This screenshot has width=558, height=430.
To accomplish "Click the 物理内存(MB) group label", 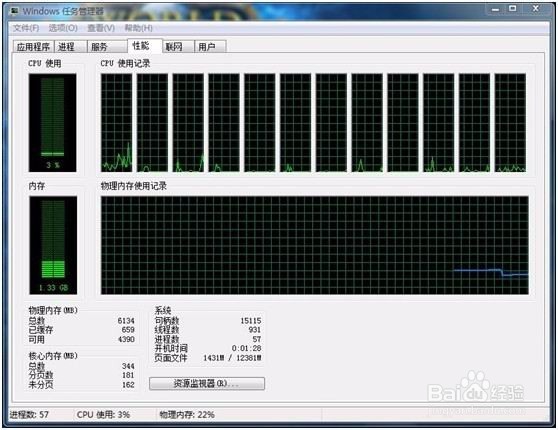I will pos(53,310).
